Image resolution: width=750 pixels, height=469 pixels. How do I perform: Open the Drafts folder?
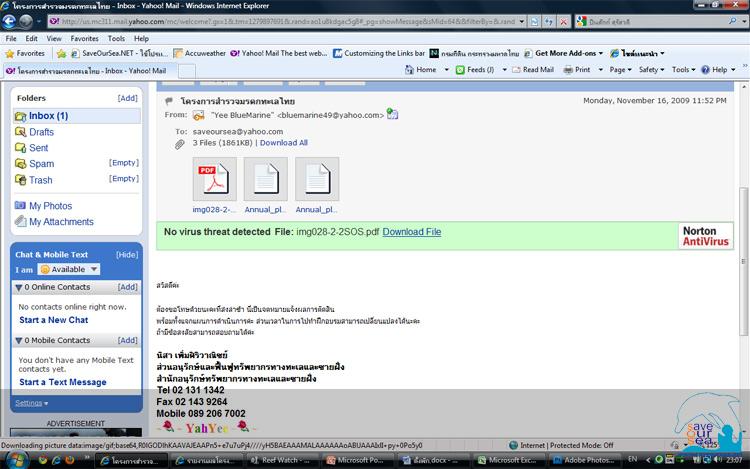tap(41, 132)
